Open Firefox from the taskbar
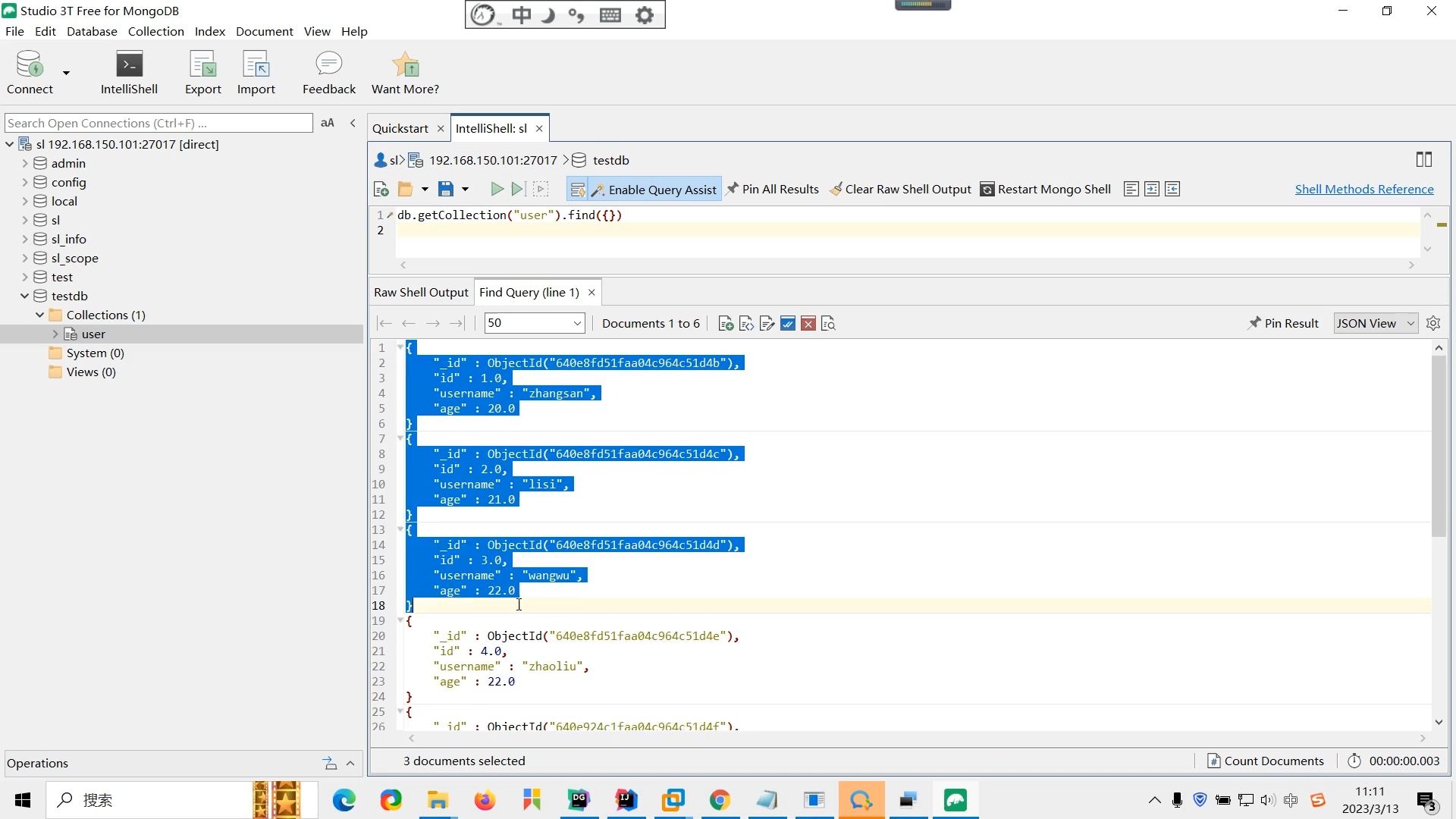This screenshot has width=1456, height=819. pos(485,800)
